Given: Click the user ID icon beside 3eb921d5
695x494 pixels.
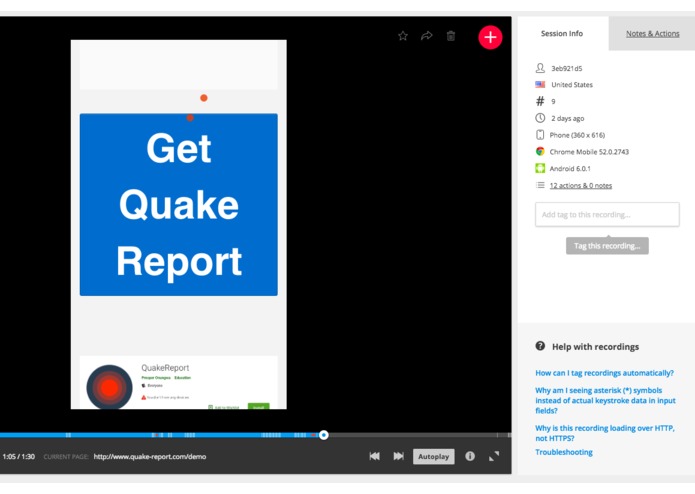Looking at the screenshot, I should [x=540, y=68].
